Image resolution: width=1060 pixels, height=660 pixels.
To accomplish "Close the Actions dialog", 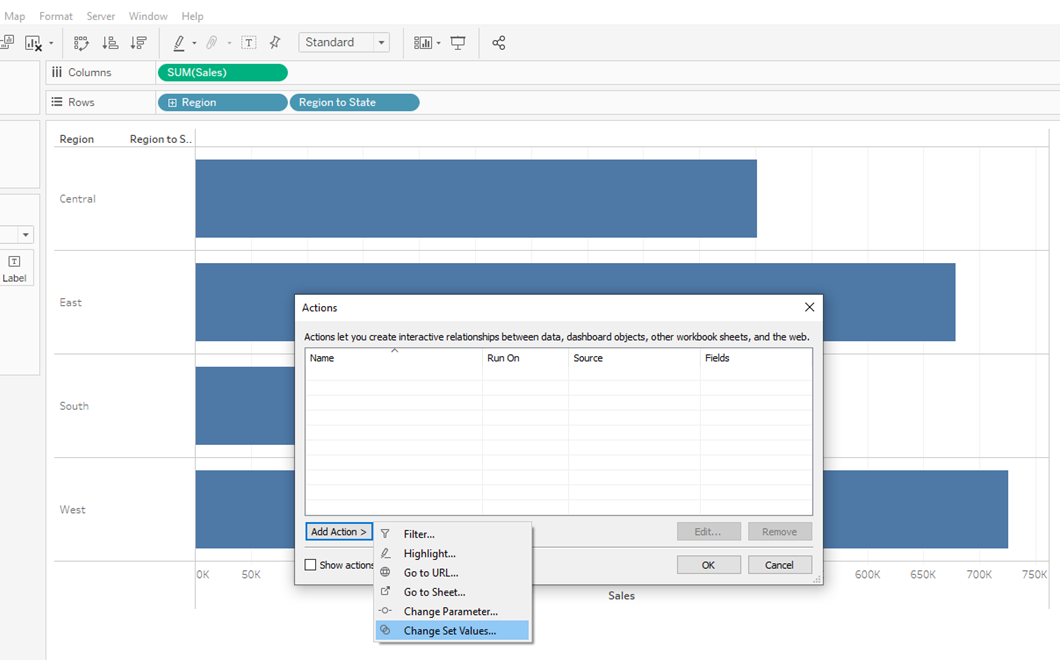I will click(809, 307).
